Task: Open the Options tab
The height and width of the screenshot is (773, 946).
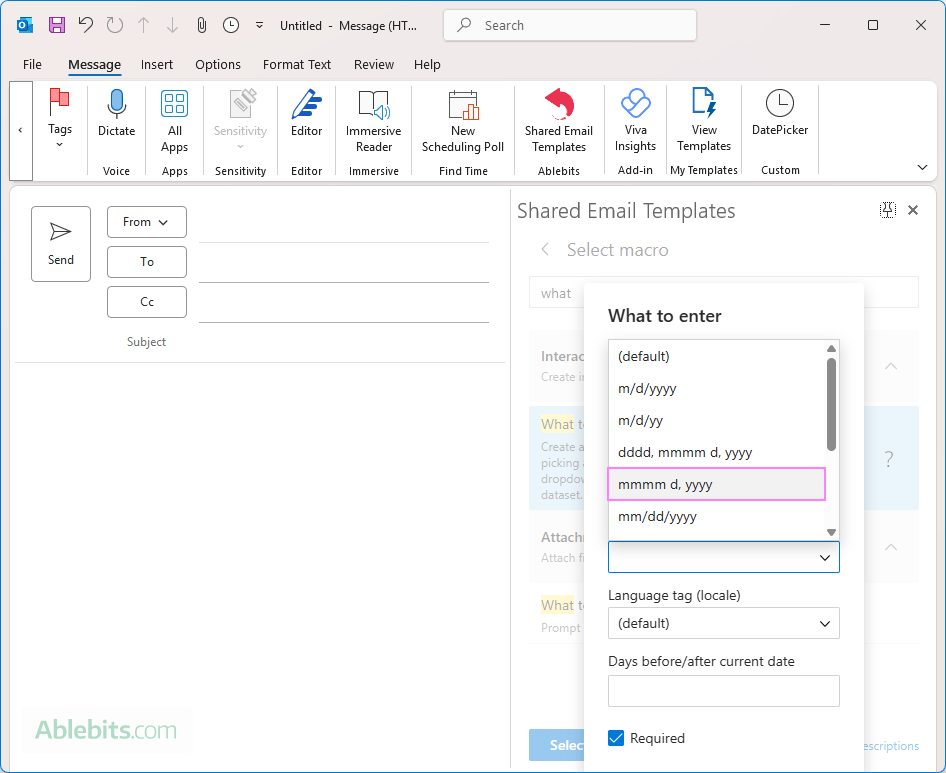Action: click(x=218, y=65)
